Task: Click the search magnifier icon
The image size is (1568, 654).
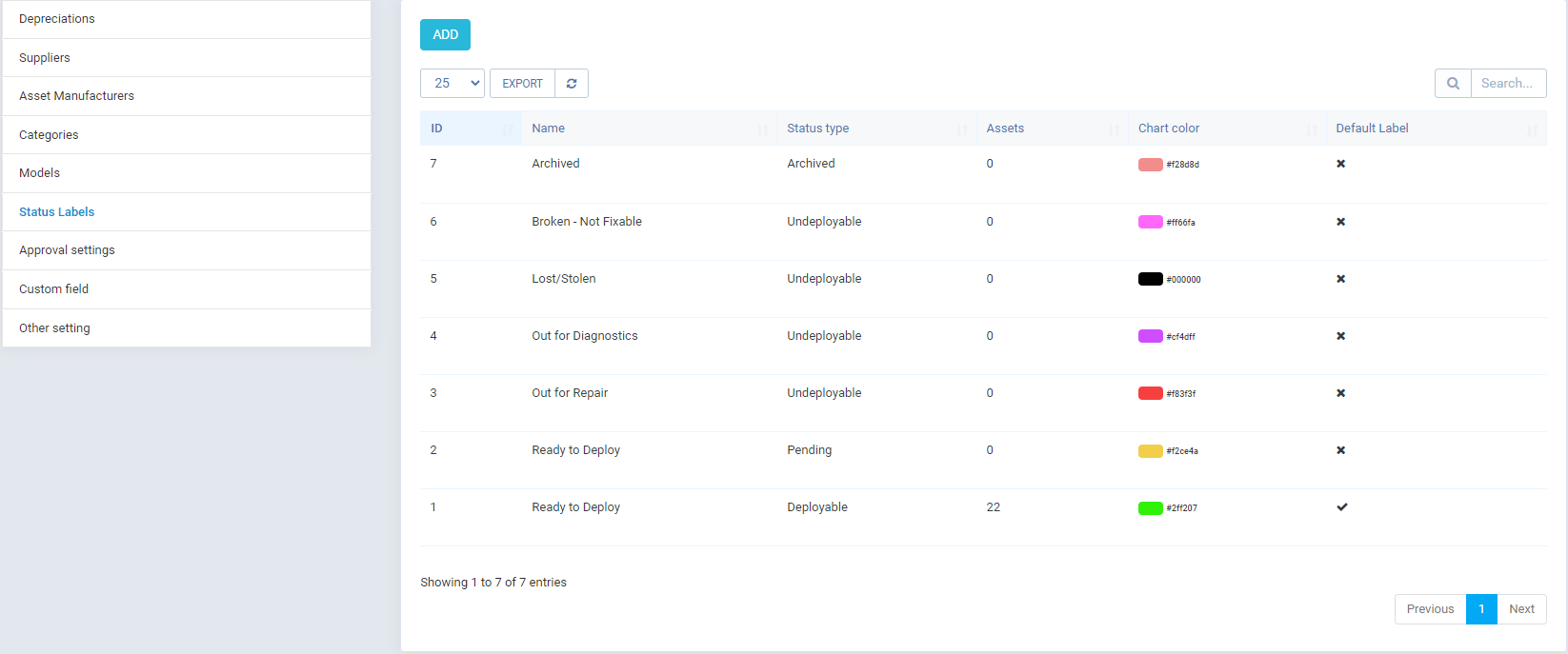Action: (1453, 84)
